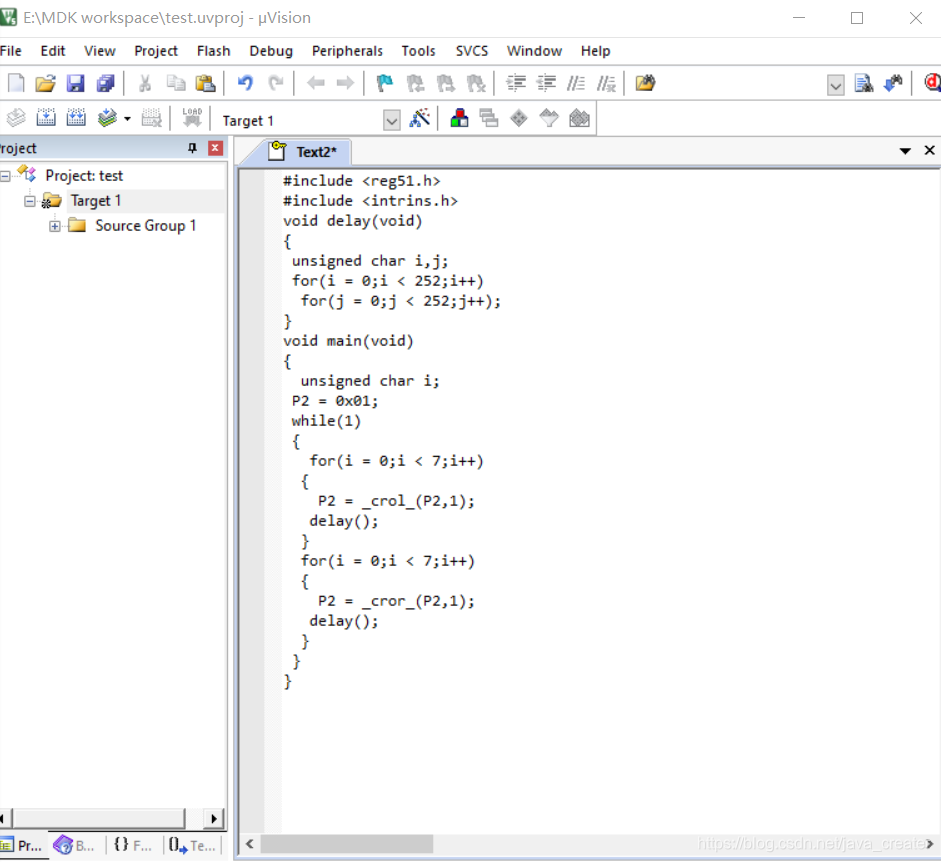941x862 pixels.
Task: Click Select Software Packs icon
Action: pos(549,118)
